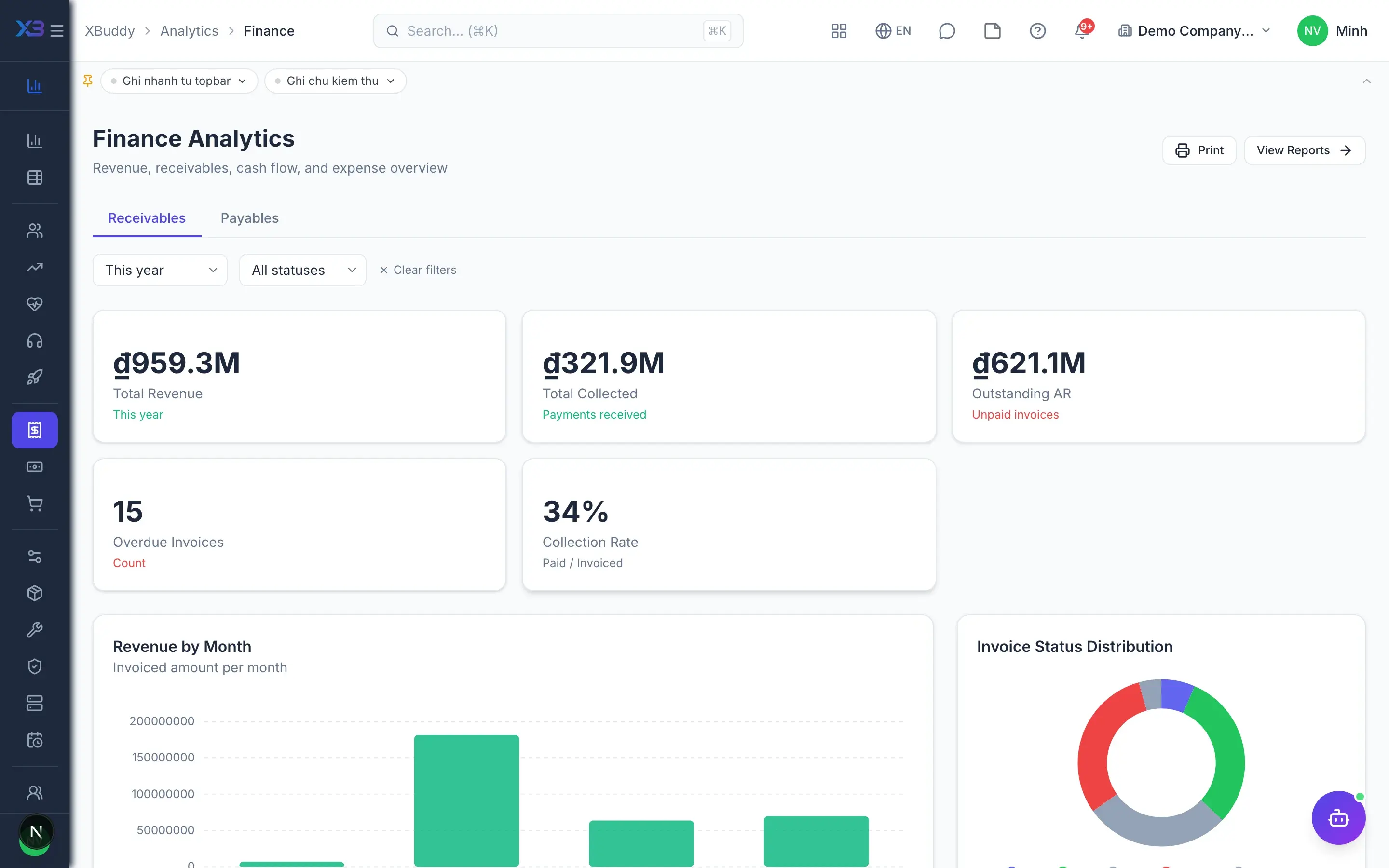Click the shopping cart sidebar icon
The height and width of the screenshot is (868, 1389).
34,503
